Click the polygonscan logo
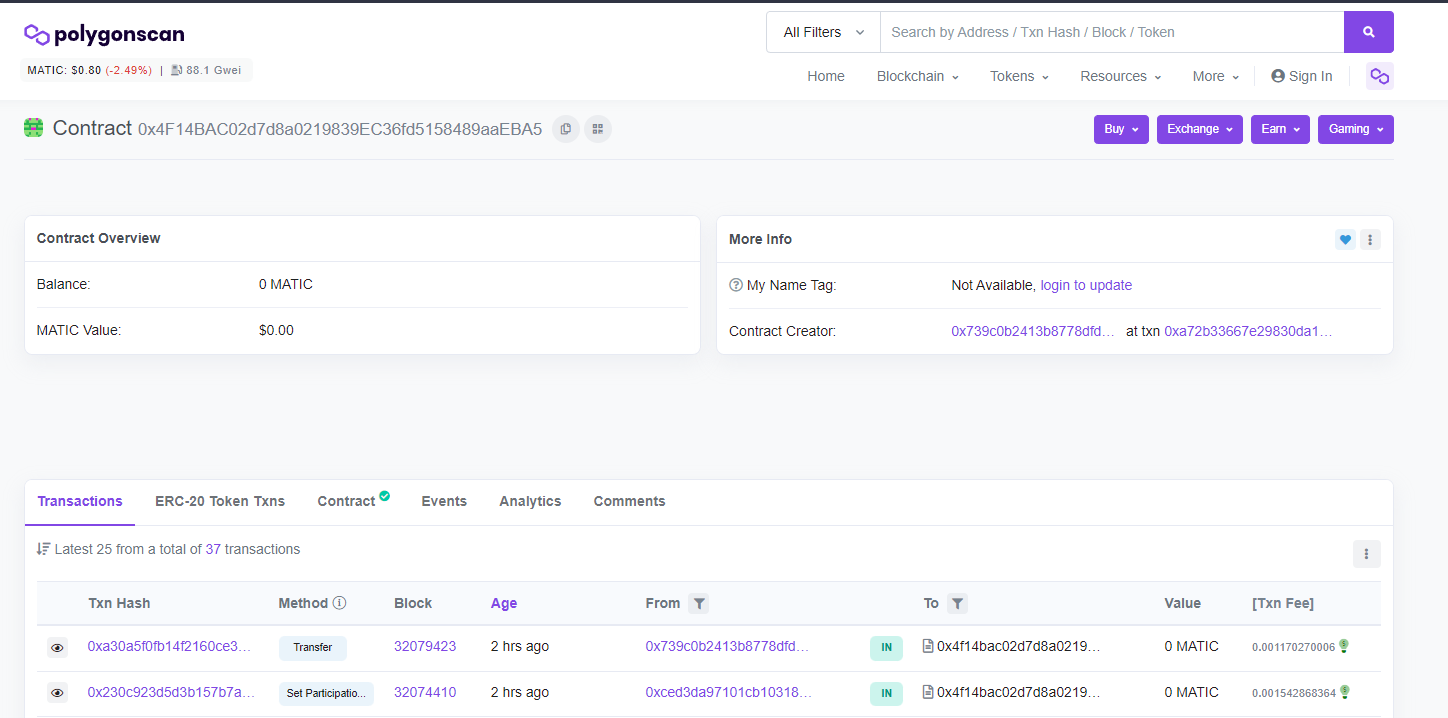 (103, 33)
